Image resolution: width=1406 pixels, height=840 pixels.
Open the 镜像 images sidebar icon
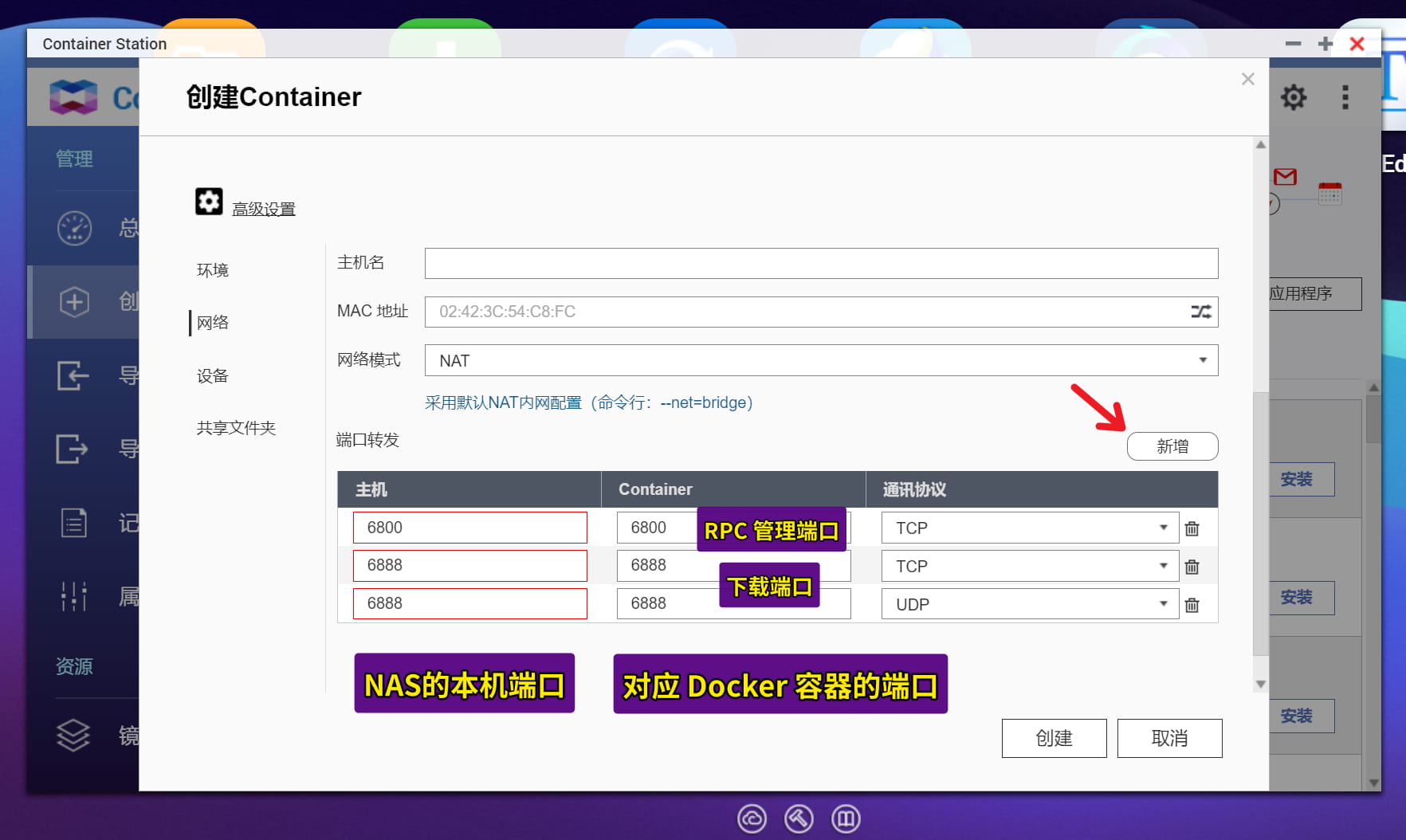tap(73, 735)
